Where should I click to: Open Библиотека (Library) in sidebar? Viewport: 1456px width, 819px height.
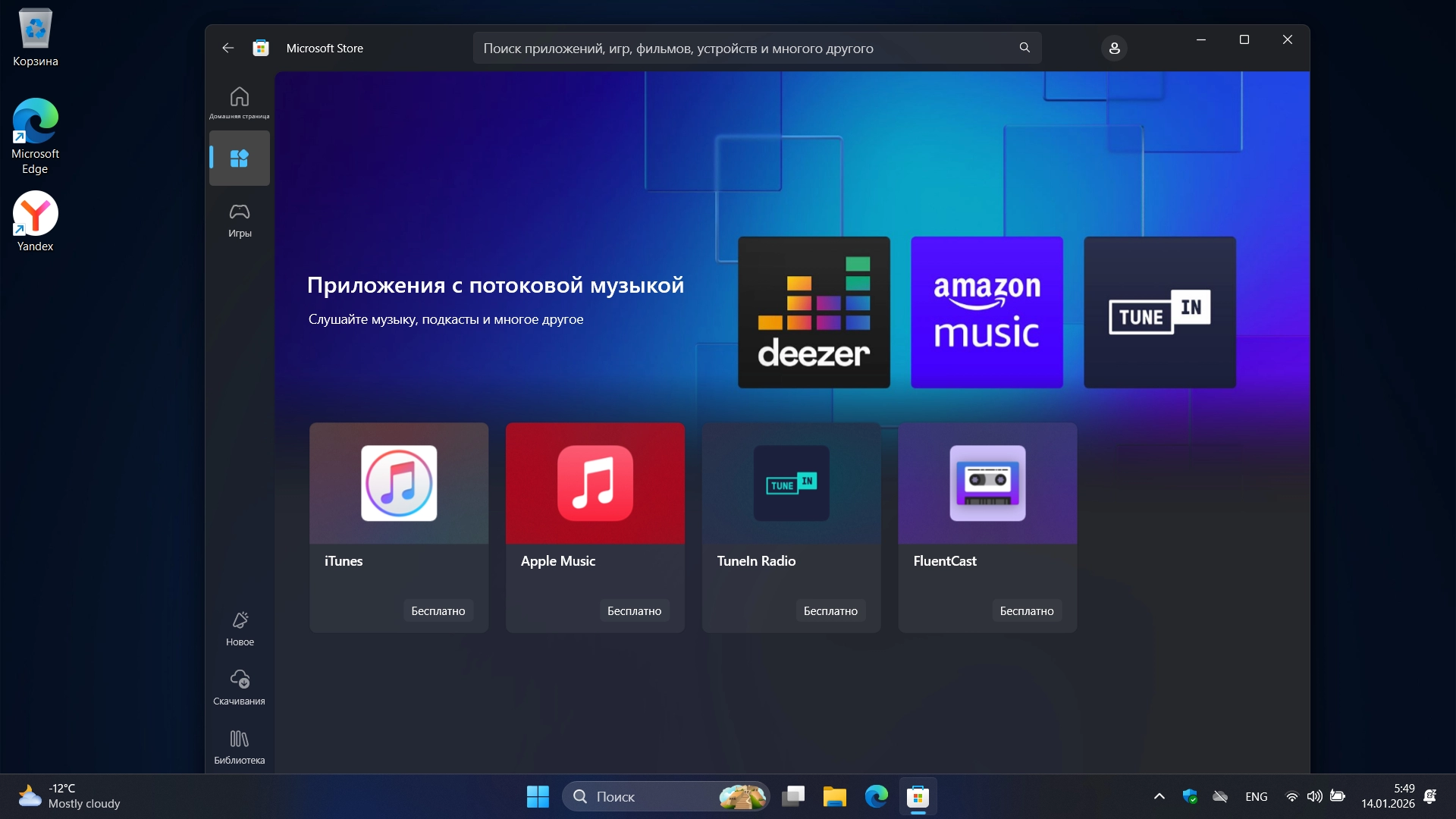(x=240, y=747)
